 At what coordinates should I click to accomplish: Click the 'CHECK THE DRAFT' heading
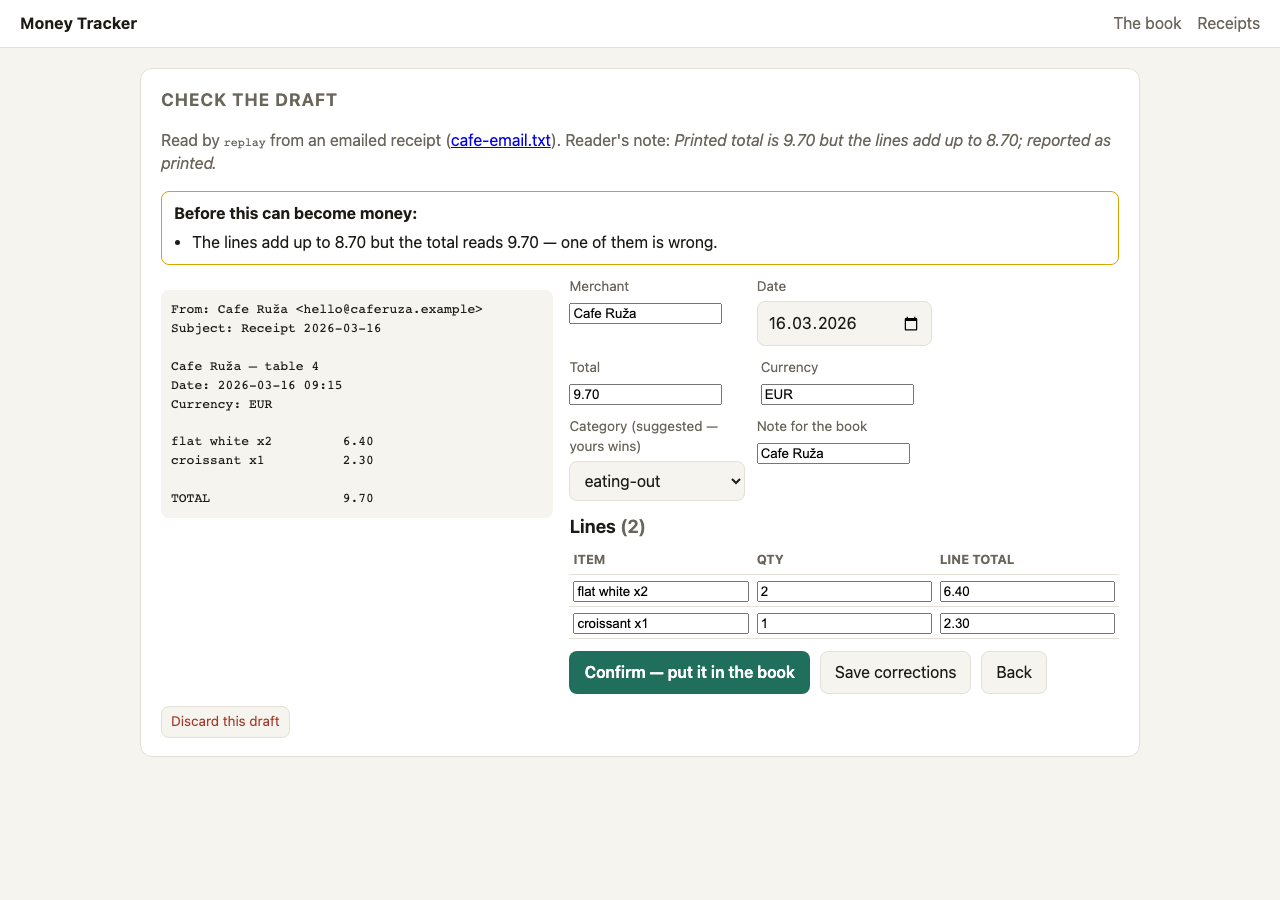pyautogui.click(x=249, y=100)
